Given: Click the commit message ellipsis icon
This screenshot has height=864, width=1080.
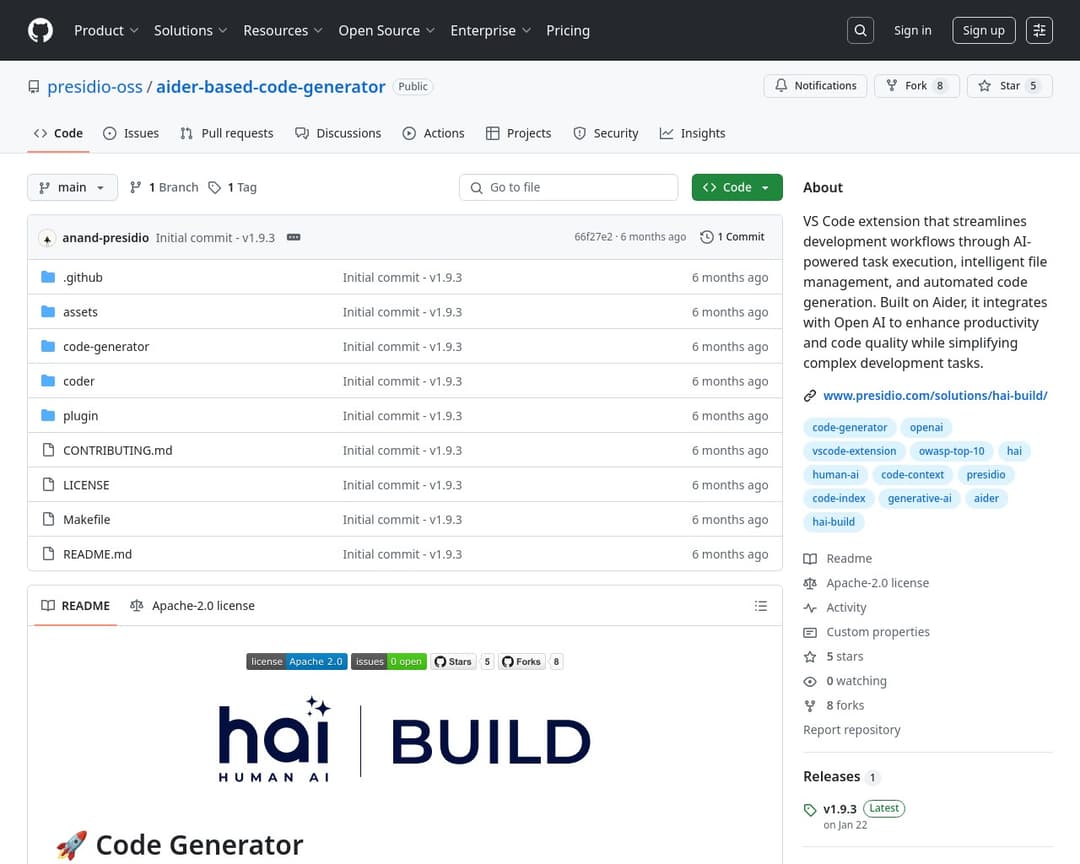Looking at the screenshot, I should coord(293,237).
